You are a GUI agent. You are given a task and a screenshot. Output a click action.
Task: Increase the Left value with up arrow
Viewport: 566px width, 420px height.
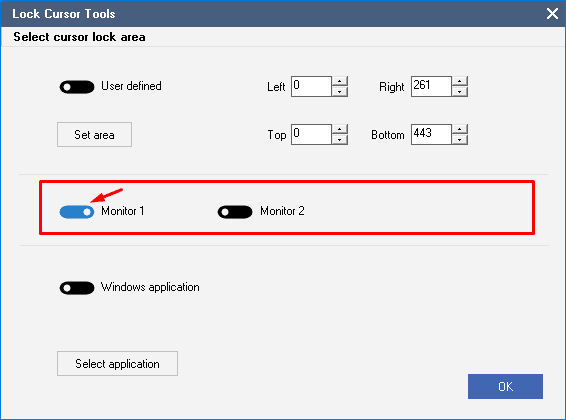click(x=340, y=81)
